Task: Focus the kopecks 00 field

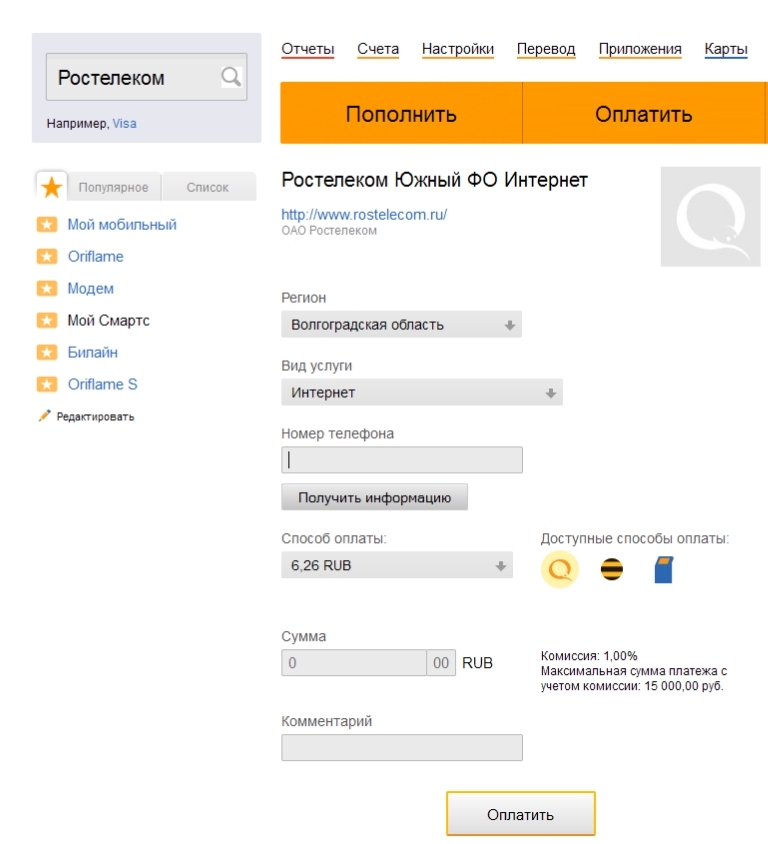Action: (441, 663)
